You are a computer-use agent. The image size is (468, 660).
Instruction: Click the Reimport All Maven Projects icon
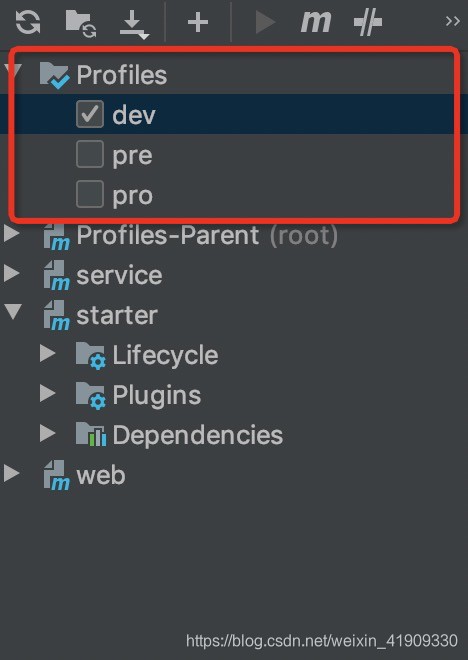point(28,22)
